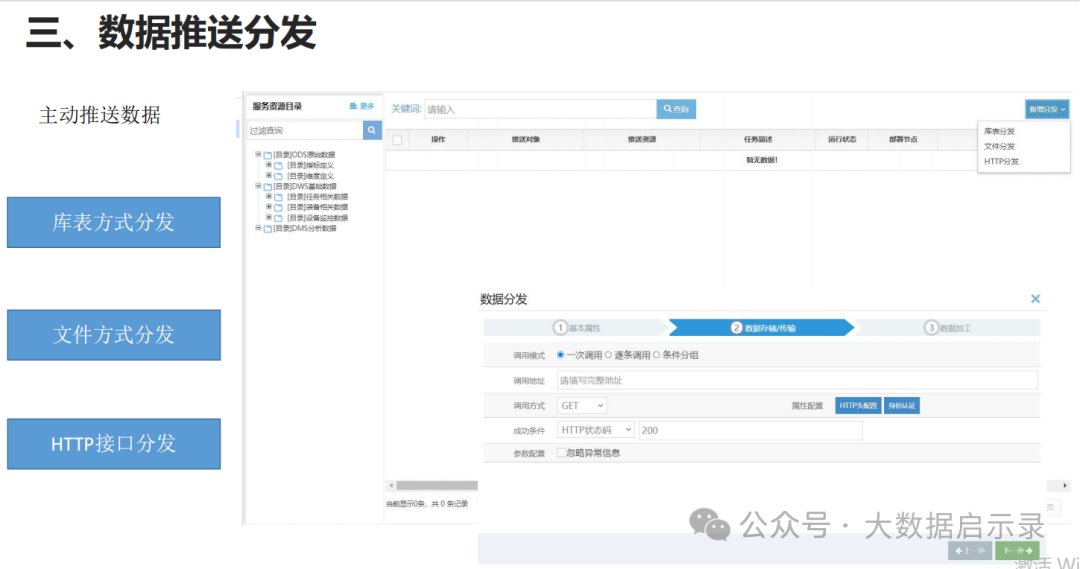Click the 任务描述 column header
The width and height of the screenshot is (1080, 569).
(758, 139)
